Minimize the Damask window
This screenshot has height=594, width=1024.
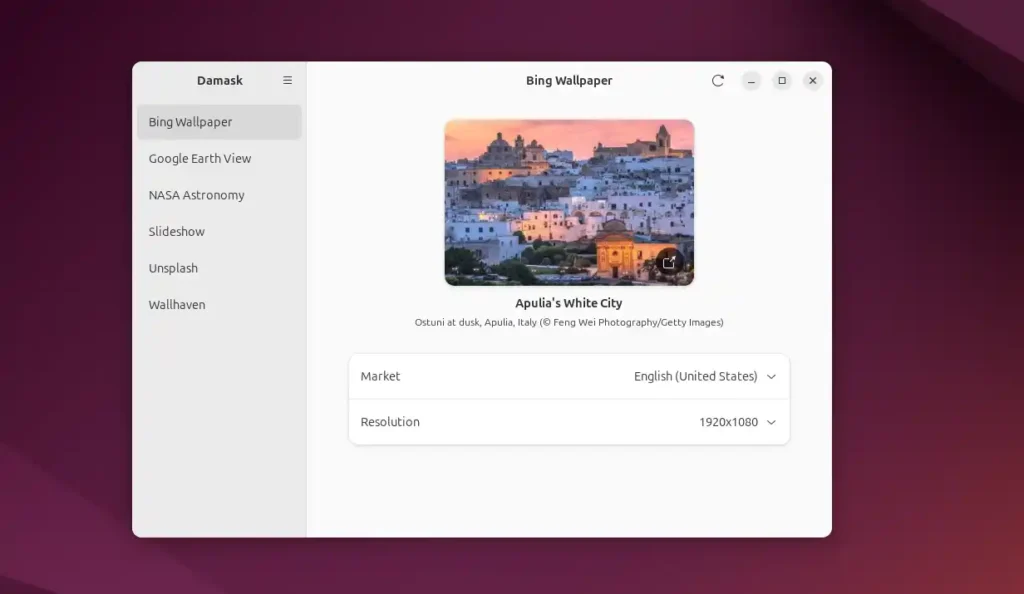click(x=751, y=81)
